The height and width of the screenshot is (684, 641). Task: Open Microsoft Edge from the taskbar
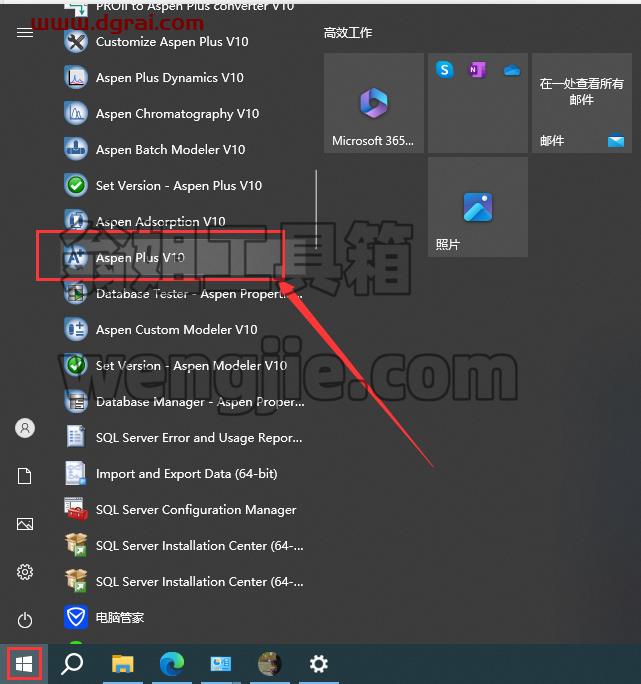tap(172, 664)
